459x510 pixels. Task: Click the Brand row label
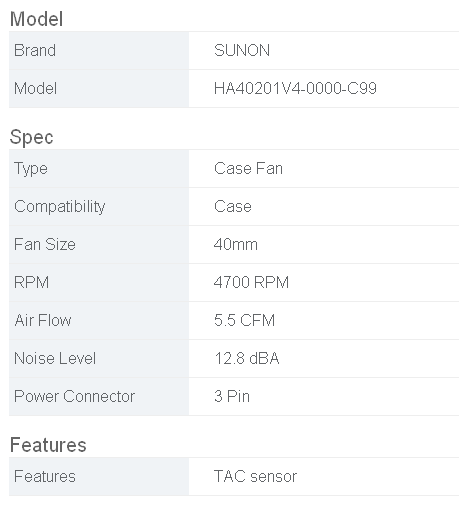[35, 51]
